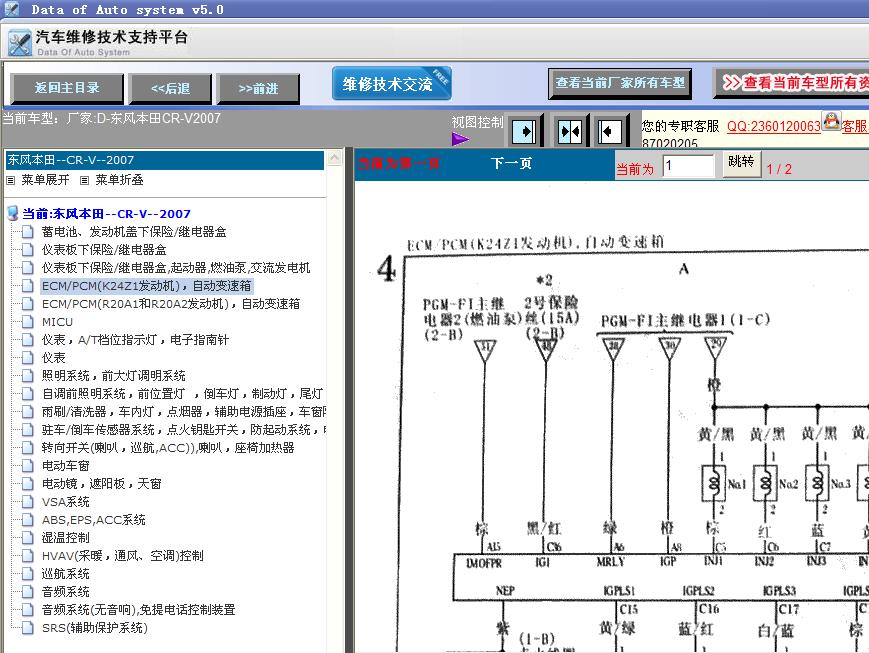Viewport: 869px width, 653px height.
Task: Open the VSA系统 entry
Action: [x=65, y=502]
